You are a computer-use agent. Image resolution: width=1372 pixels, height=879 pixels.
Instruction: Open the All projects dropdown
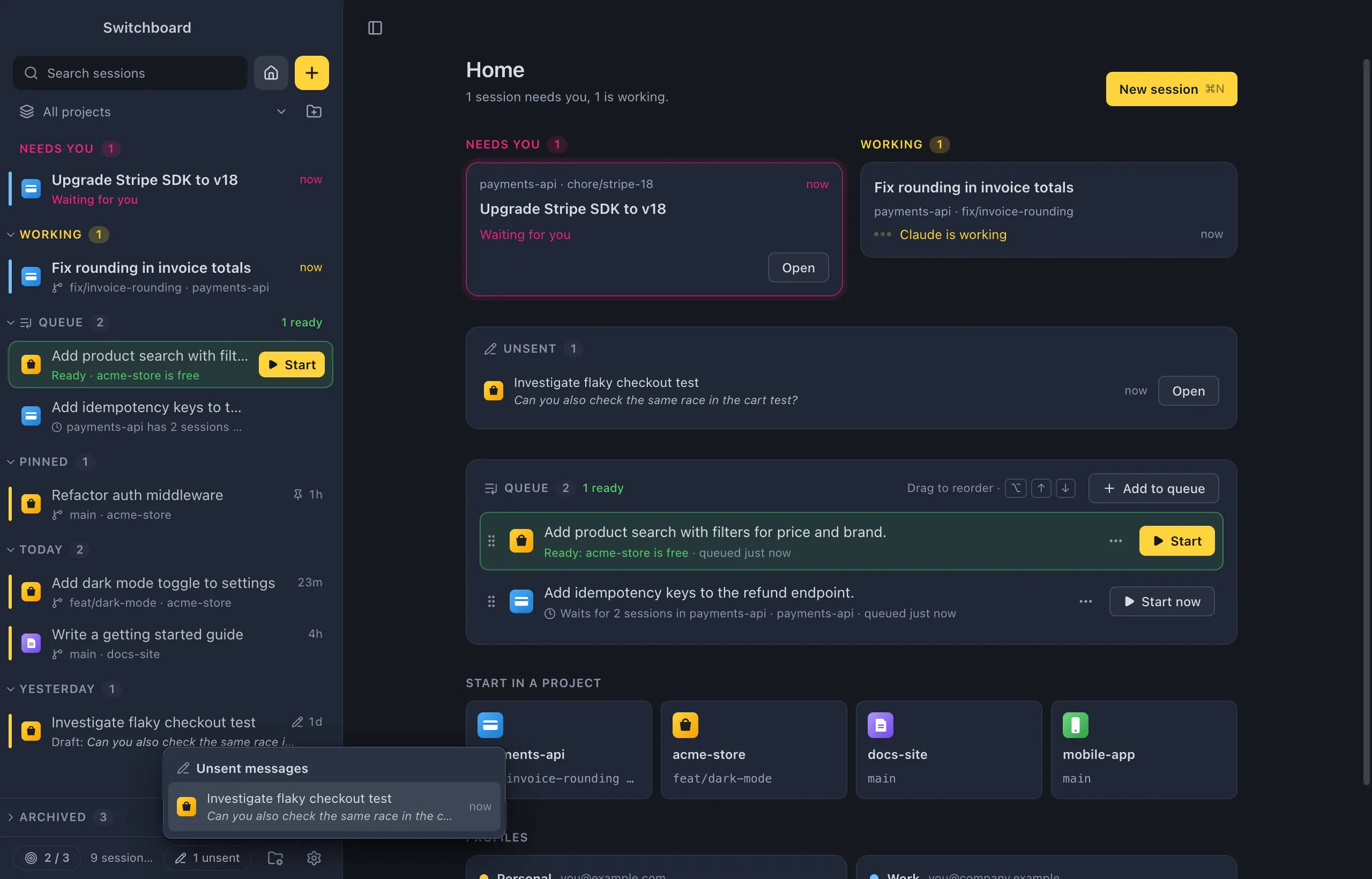(153, 111)
